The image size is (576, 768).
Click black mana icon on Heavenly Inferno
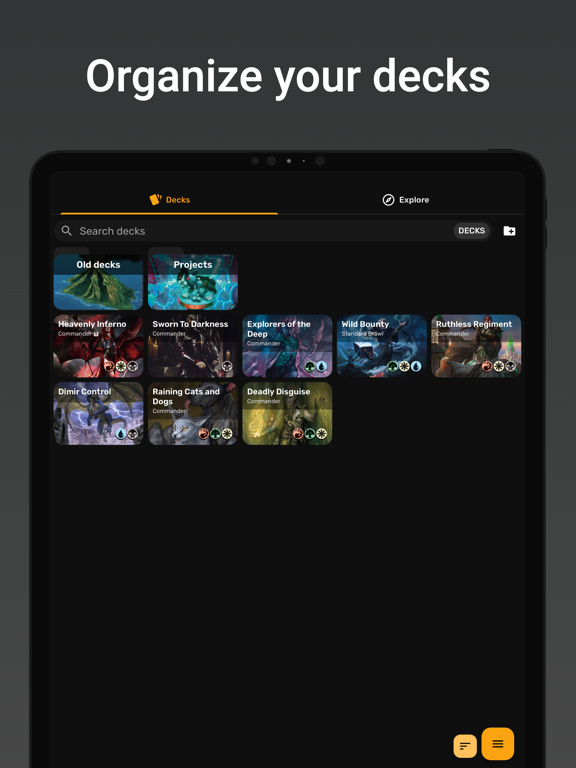(x=132, y=366)
